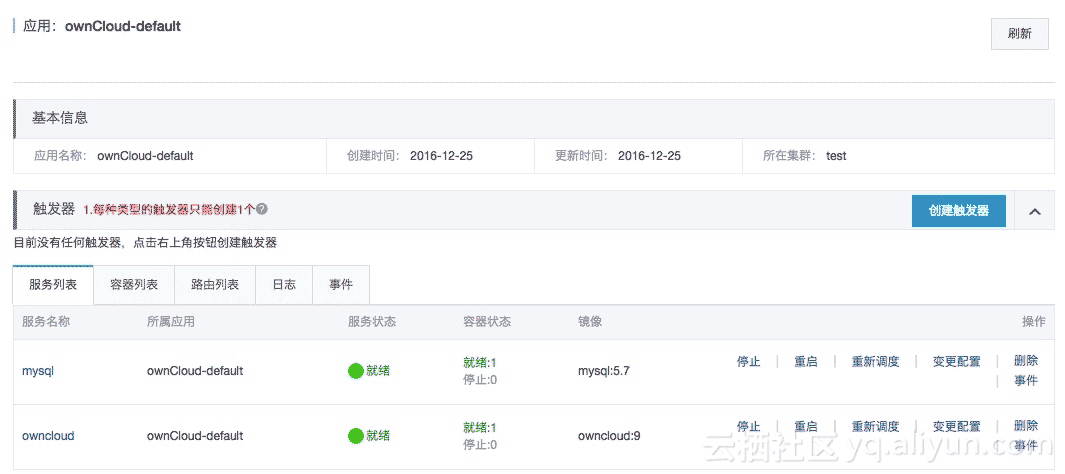Click 变更配置 for the owncloud service

click(957, 426)
